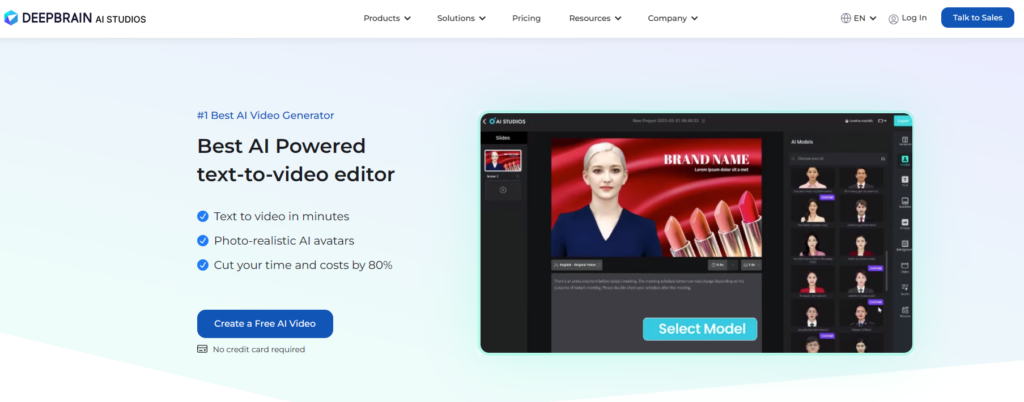Click the back arrow in AI Studios editor
Viewport: 1024px width, 402px height.
485,121
